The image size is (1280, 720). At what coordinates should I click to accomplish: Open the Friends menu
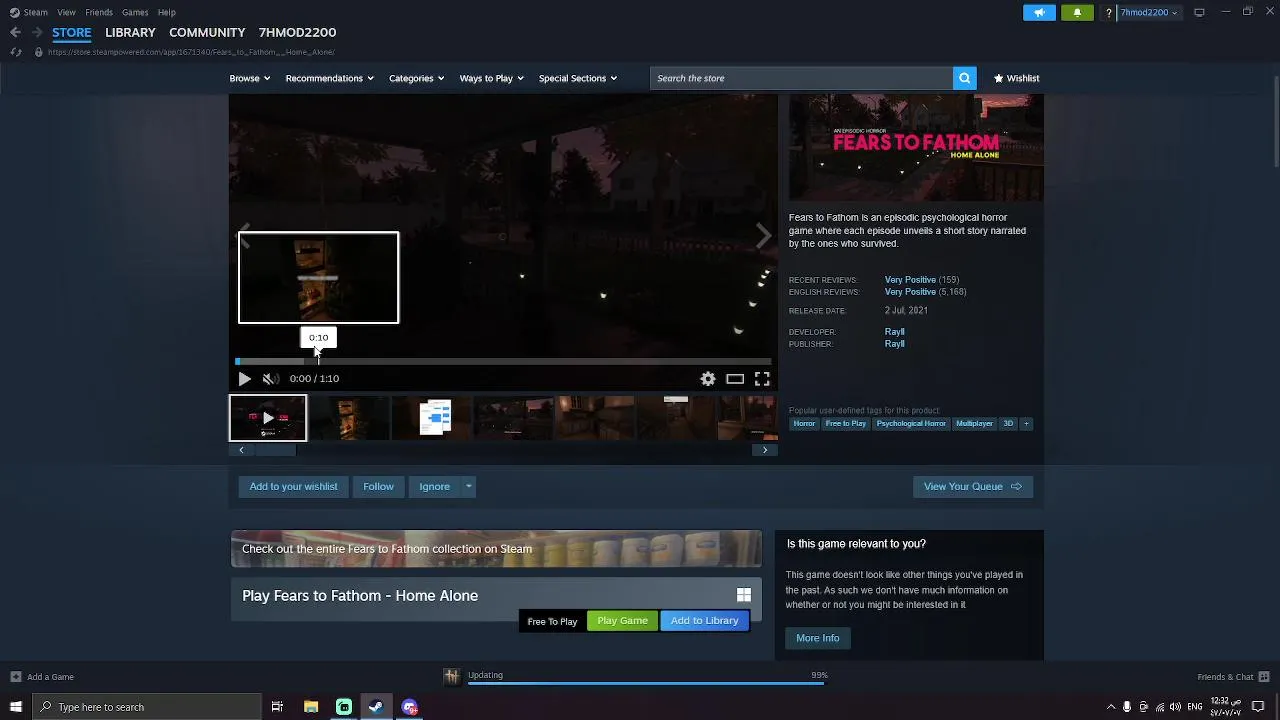click(99, 12)
